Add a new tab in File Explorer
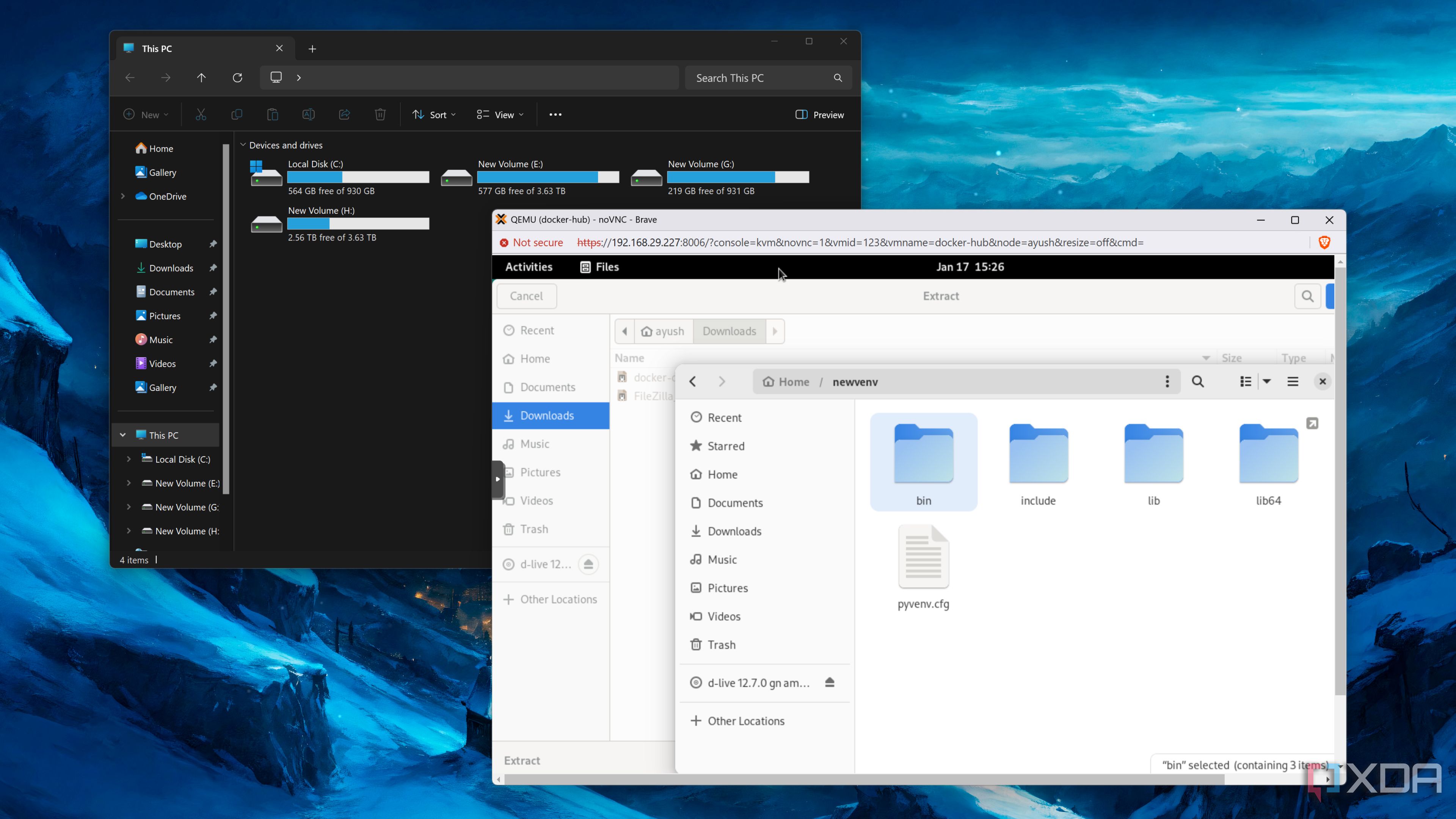 click(312, 49)
